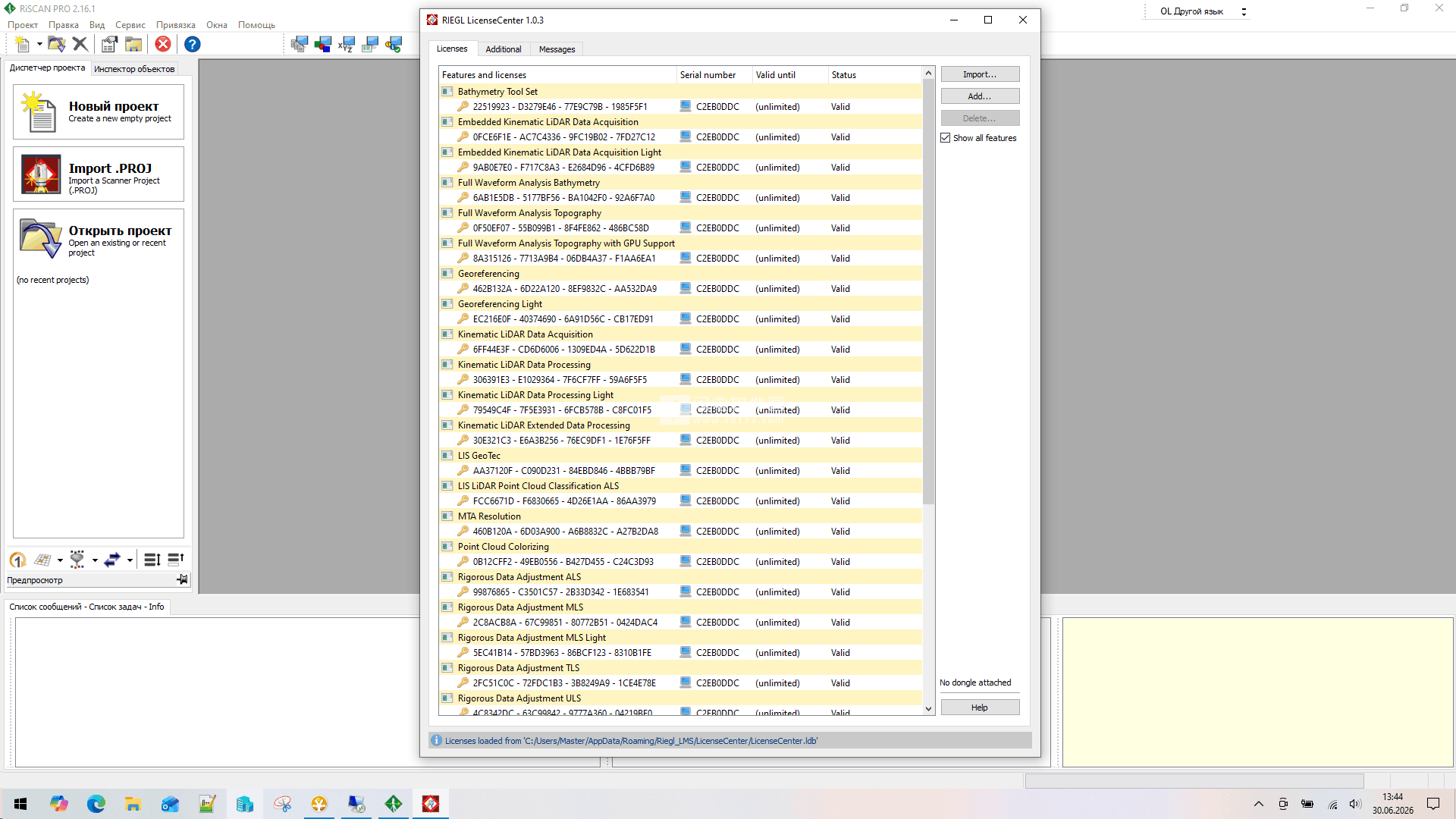This screenshot has height=819, width=1456.
Task: Click the XYZ coordinates window icon
Action: tap(347, 45)
